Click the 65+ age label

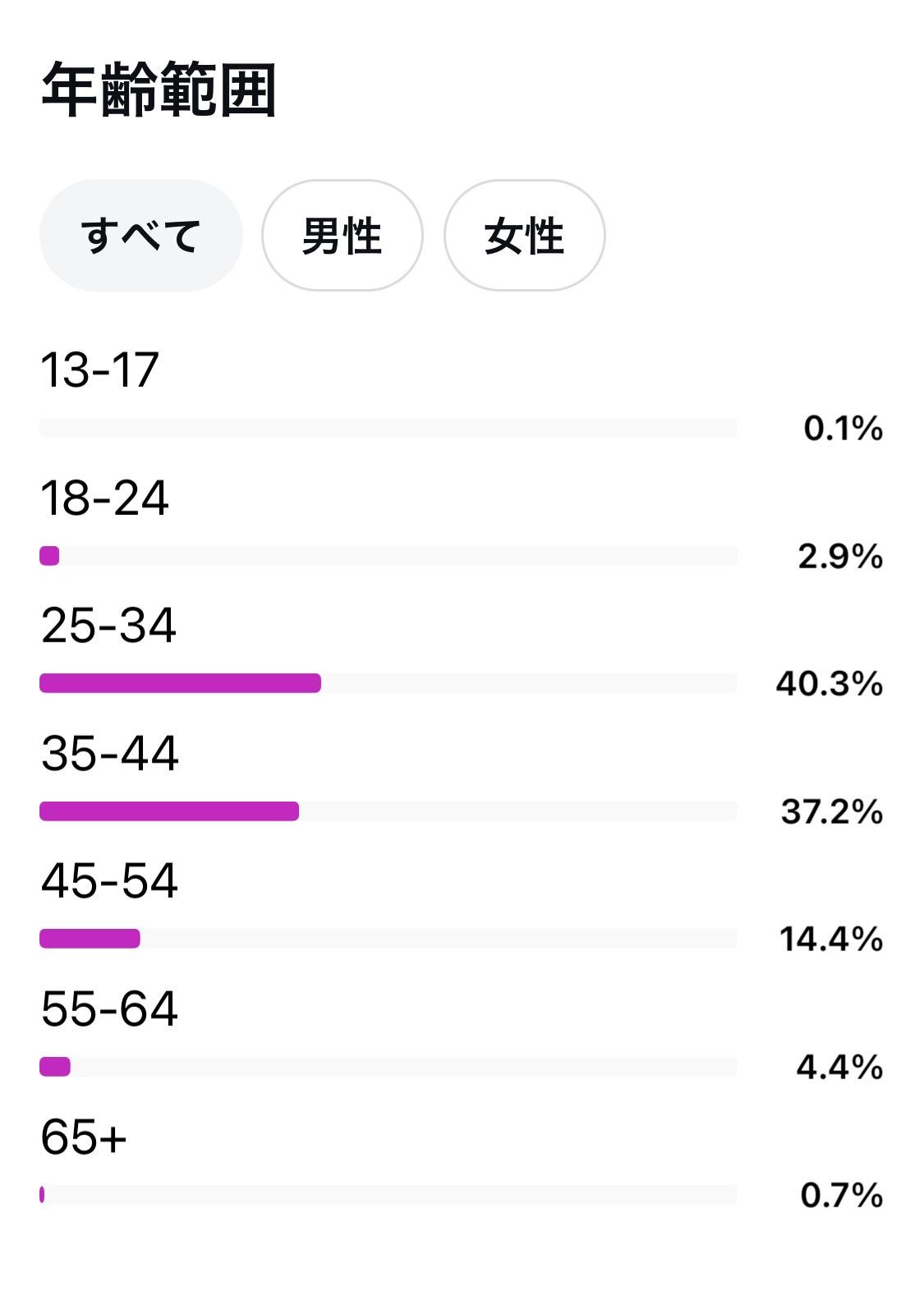pos(84,1137)
